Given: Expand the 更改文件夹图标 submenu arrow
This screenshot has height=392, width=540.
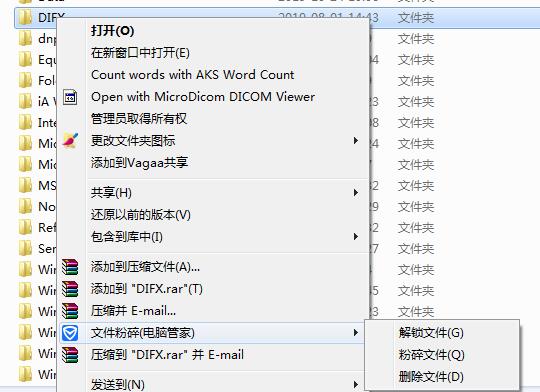Looking at the screenshot, I should coord(356,141).
